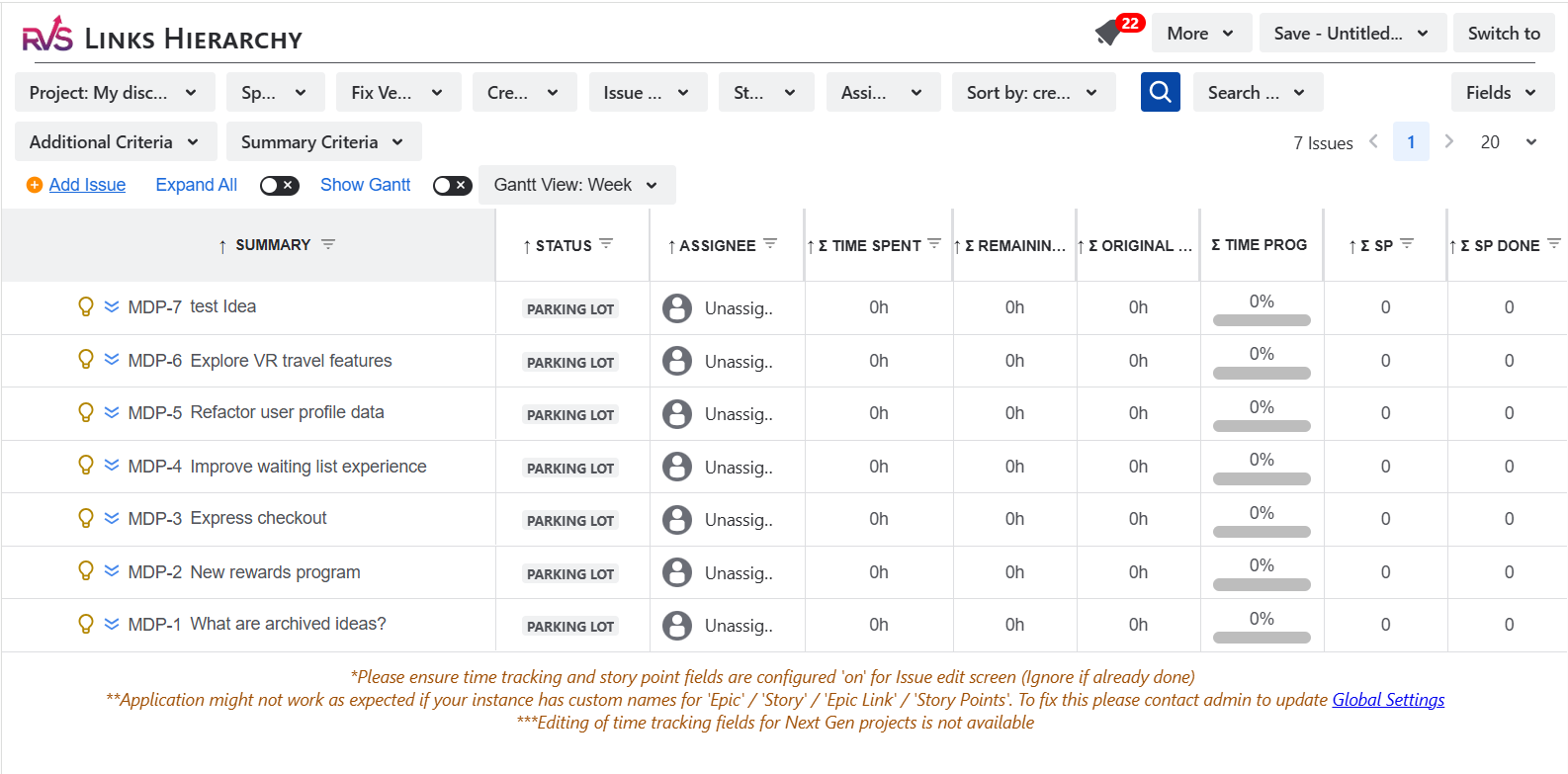Click the orange plus icon beside Add Issue
The image size is (1568, 774).
tap(35, 185)
